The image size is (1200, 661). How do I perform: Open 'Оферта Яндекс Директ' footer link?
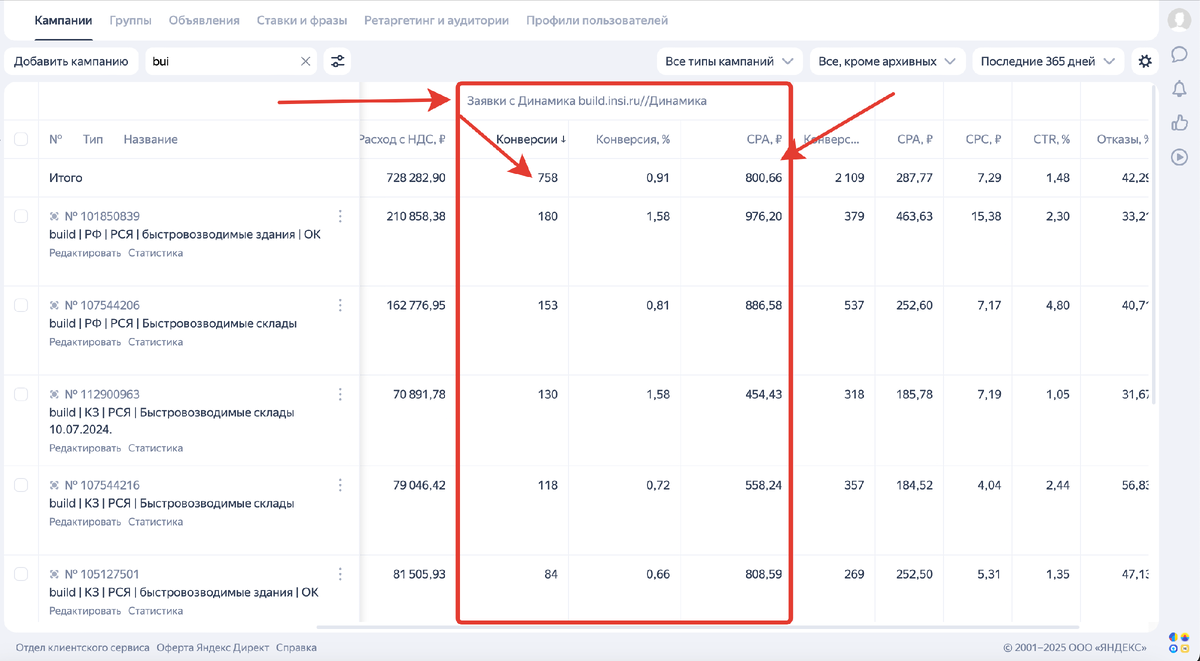(x=213, y=647)
